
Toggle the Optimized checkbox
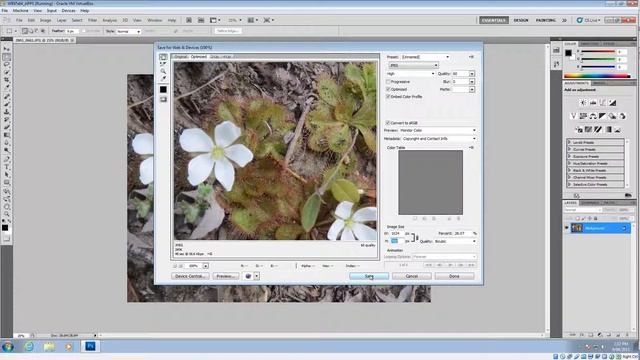388,89
